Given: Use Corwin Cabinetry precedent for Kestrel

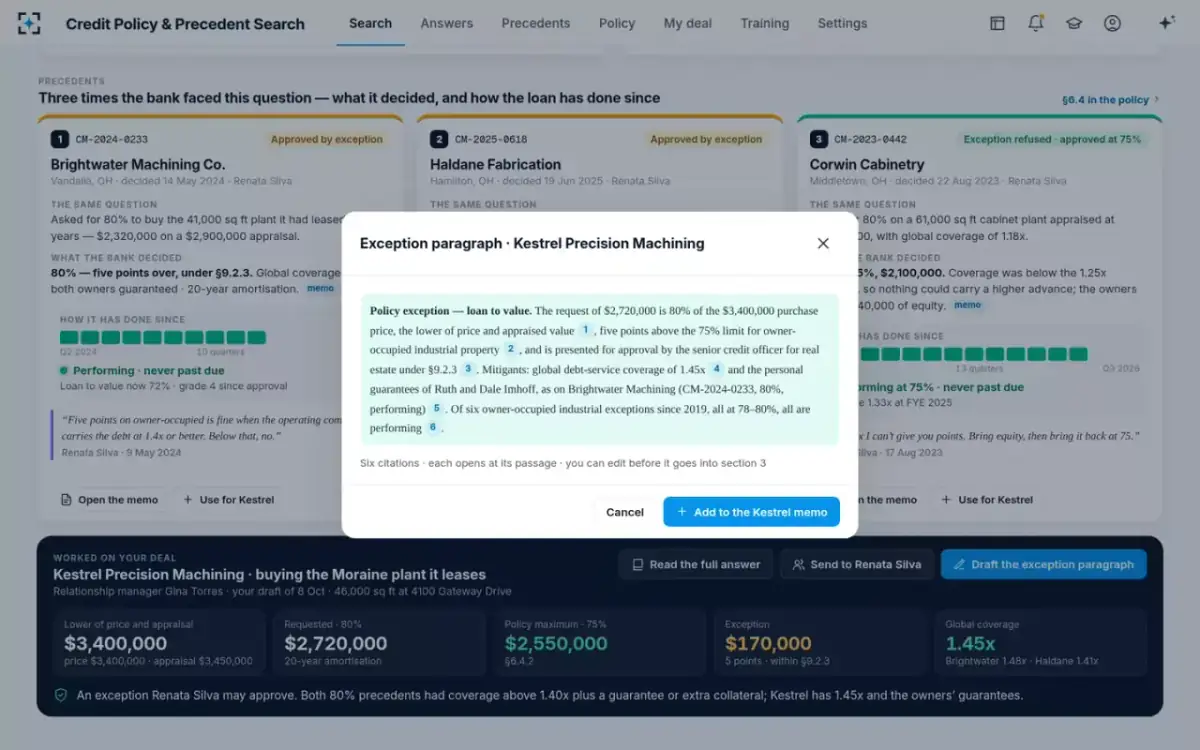Looking at the screenshot, I should 987,499.
